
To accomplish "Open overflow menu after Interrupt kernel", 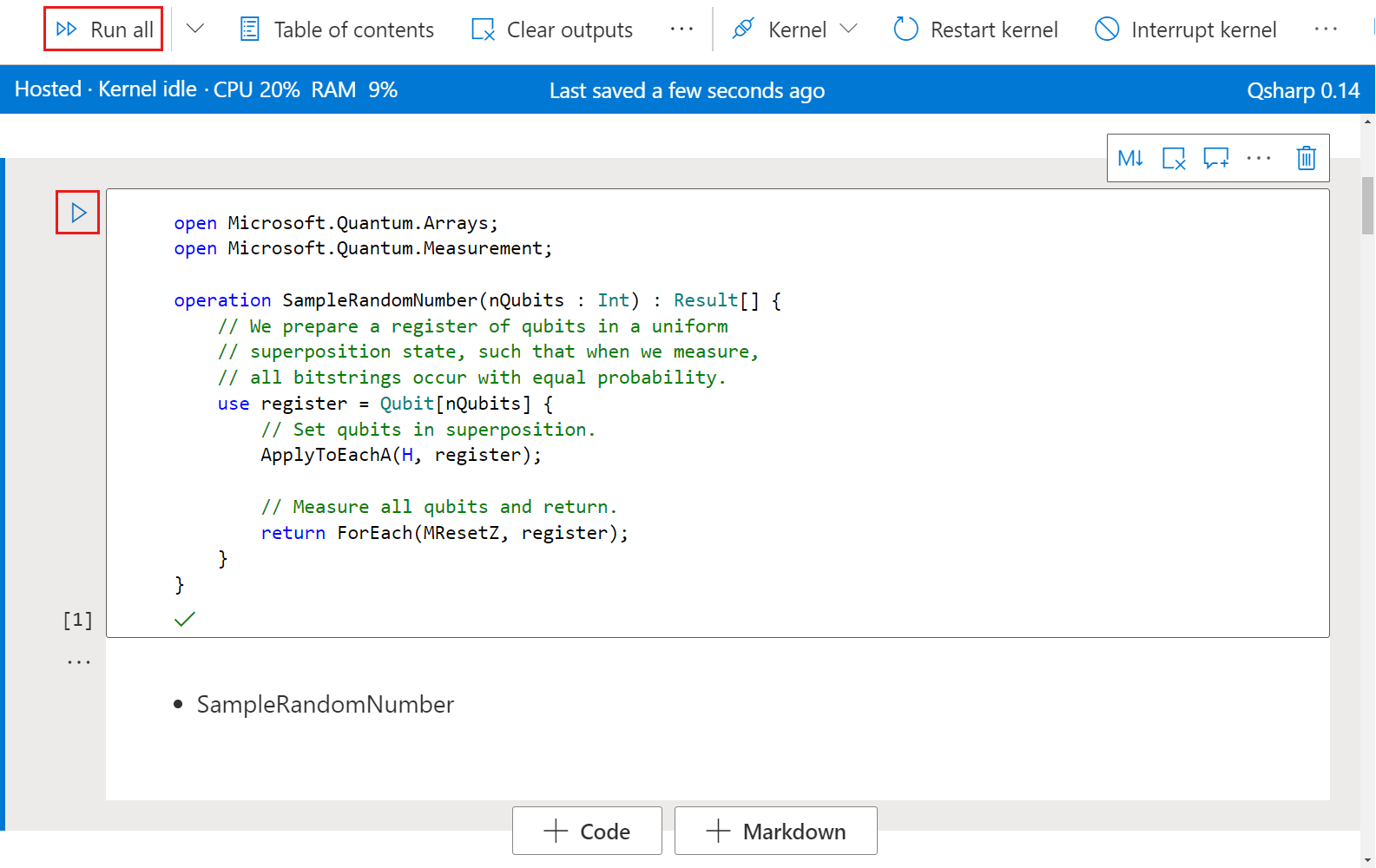I will pos(1326,30).
